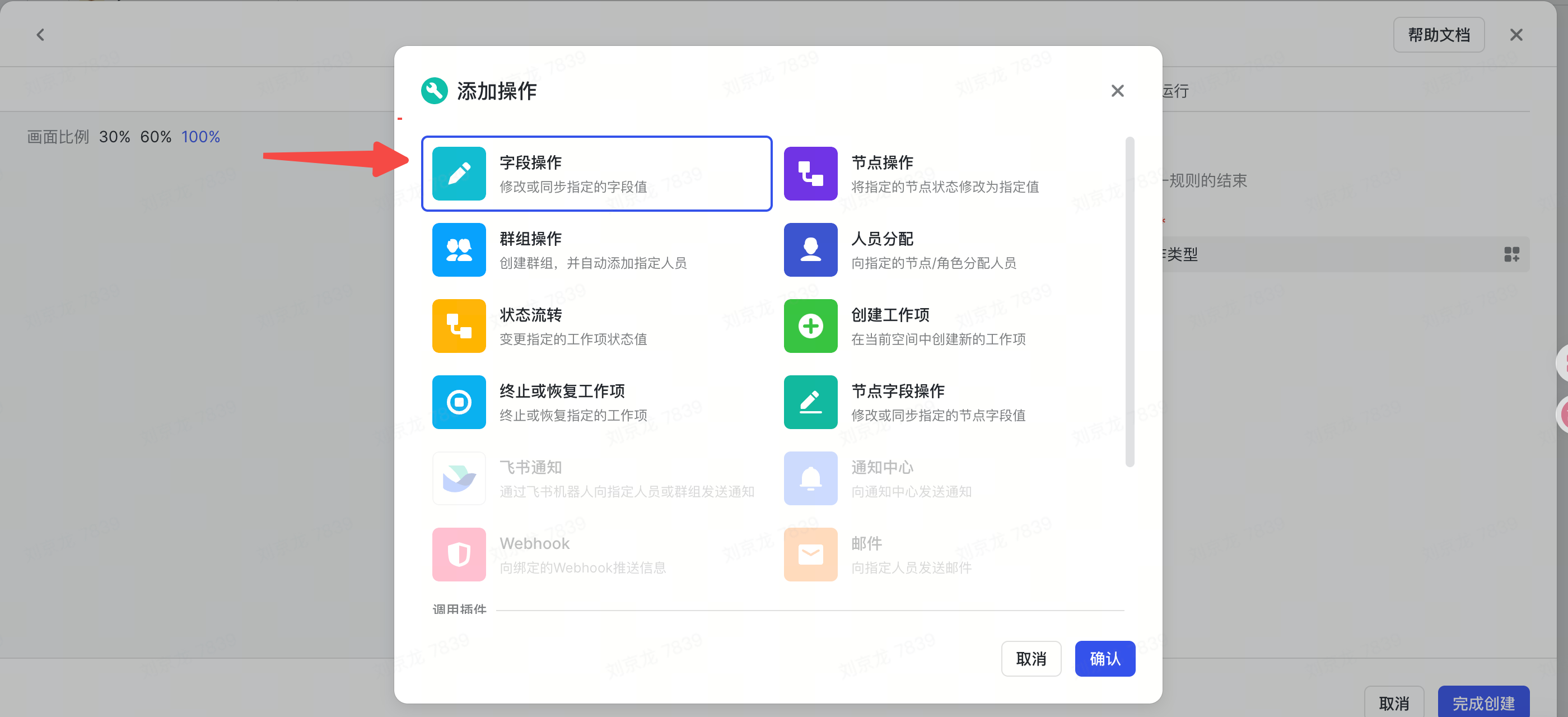Click the Webhook shield icon
Viewport: 1568px width, 717px height.
pos(459,554)
